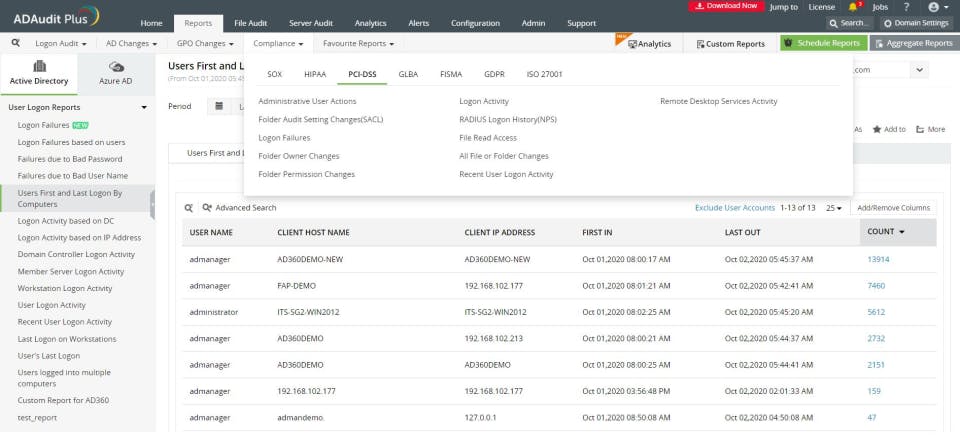Open Logon Activity compliance report

pos(484,101)
